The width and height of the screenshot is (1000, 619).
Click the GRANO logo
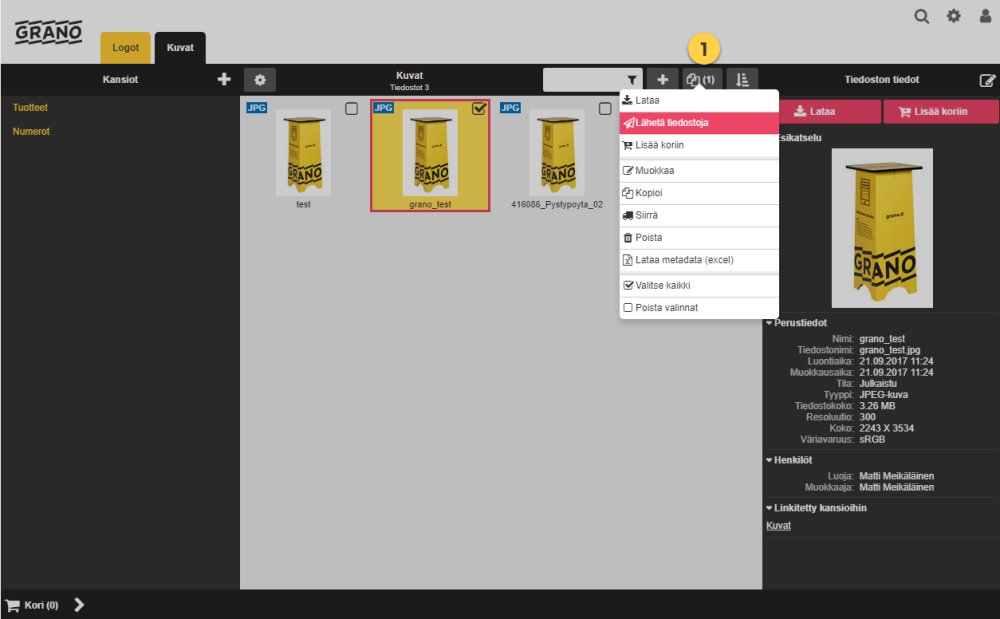click(x=48, y=32)
